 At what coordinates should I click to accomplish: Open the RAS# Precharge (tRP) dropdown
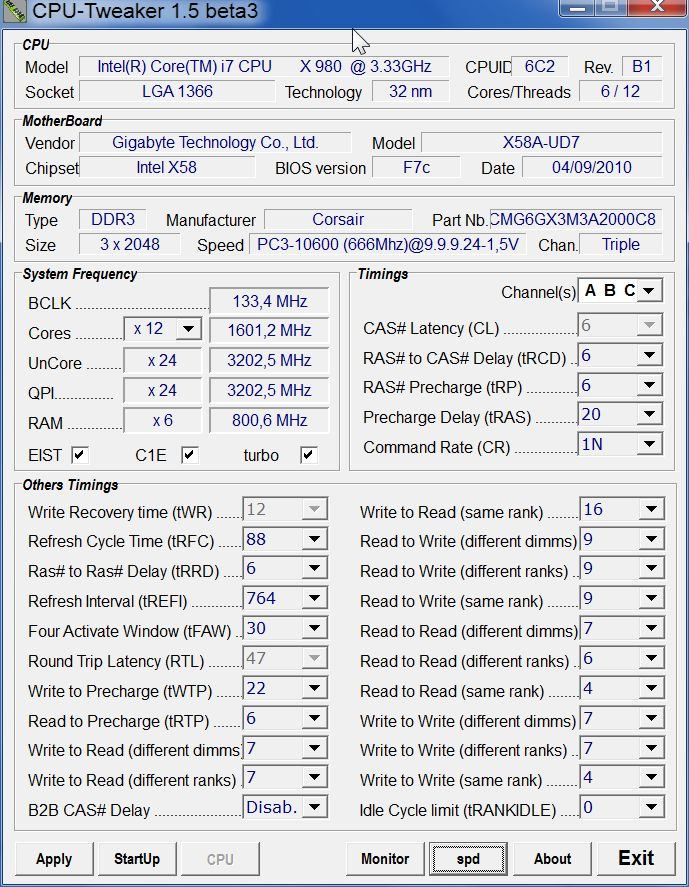click(x=620, y=385)
